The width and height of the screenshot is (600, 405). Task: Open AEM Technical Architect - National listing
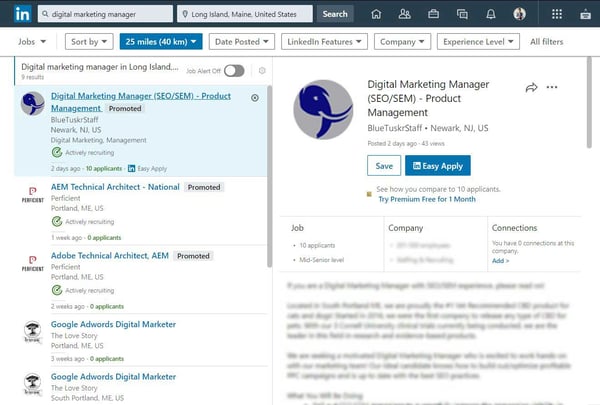(115, 187)
